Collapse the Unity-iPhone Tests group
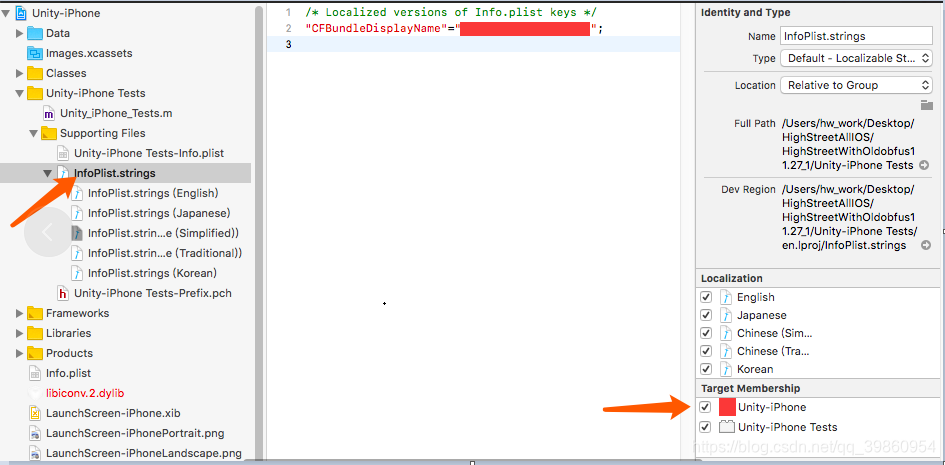This screenshot has width=945, height=465. (20, 93)
